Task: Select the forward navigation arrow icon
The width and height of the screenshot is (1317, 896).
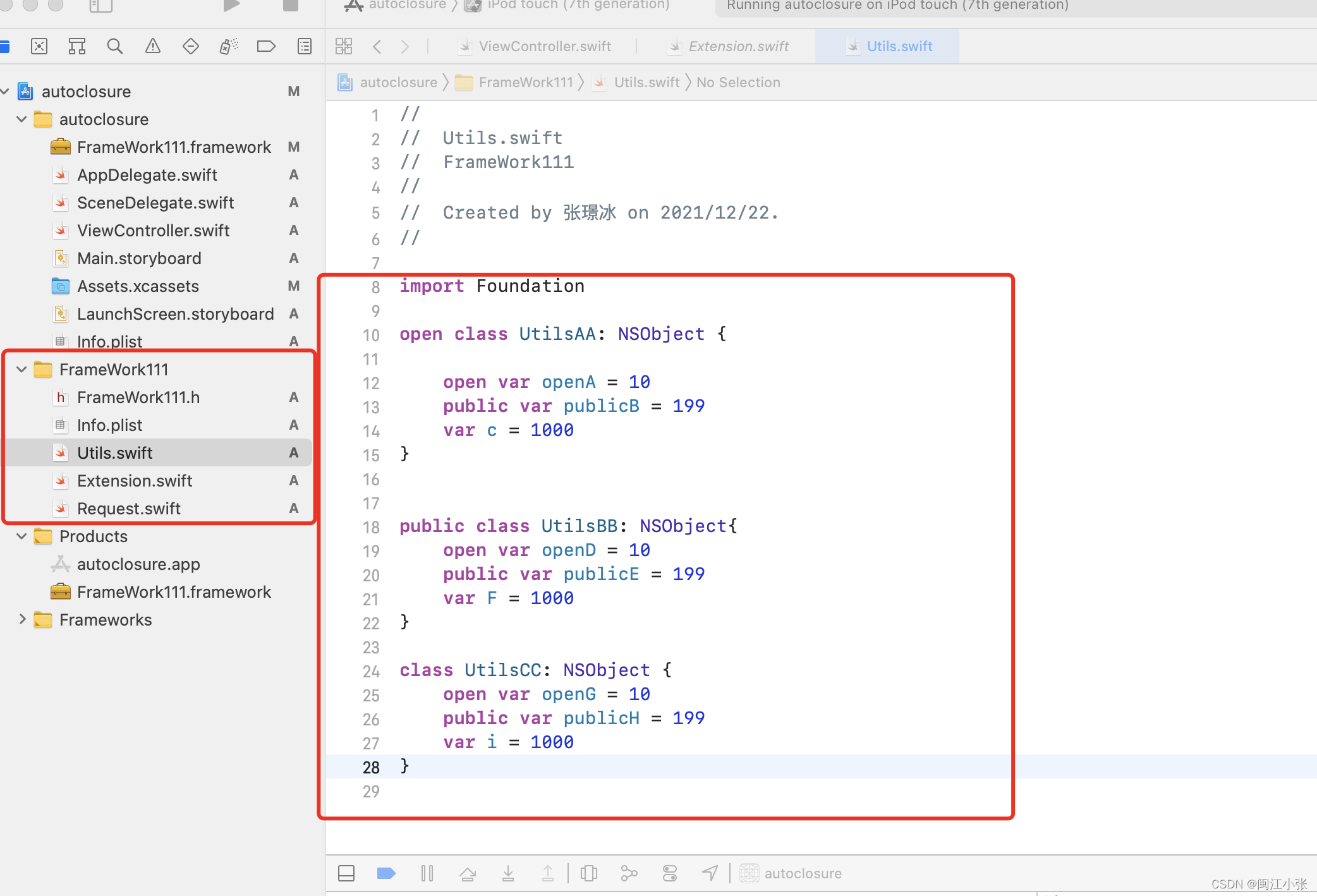Action: tap(407, 46)
